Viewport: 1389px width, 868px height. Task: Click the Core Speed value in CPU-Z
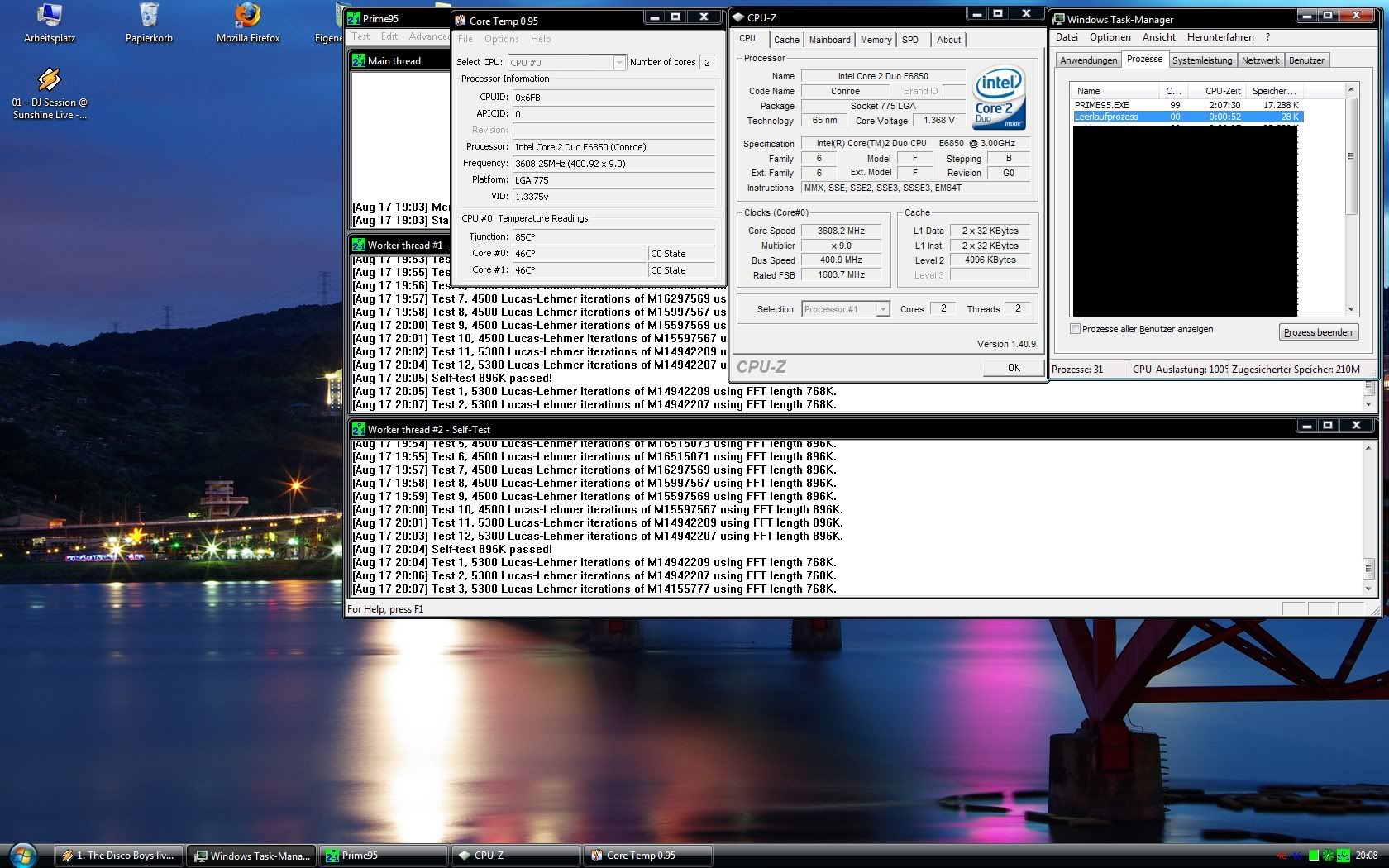pos(841,231)
